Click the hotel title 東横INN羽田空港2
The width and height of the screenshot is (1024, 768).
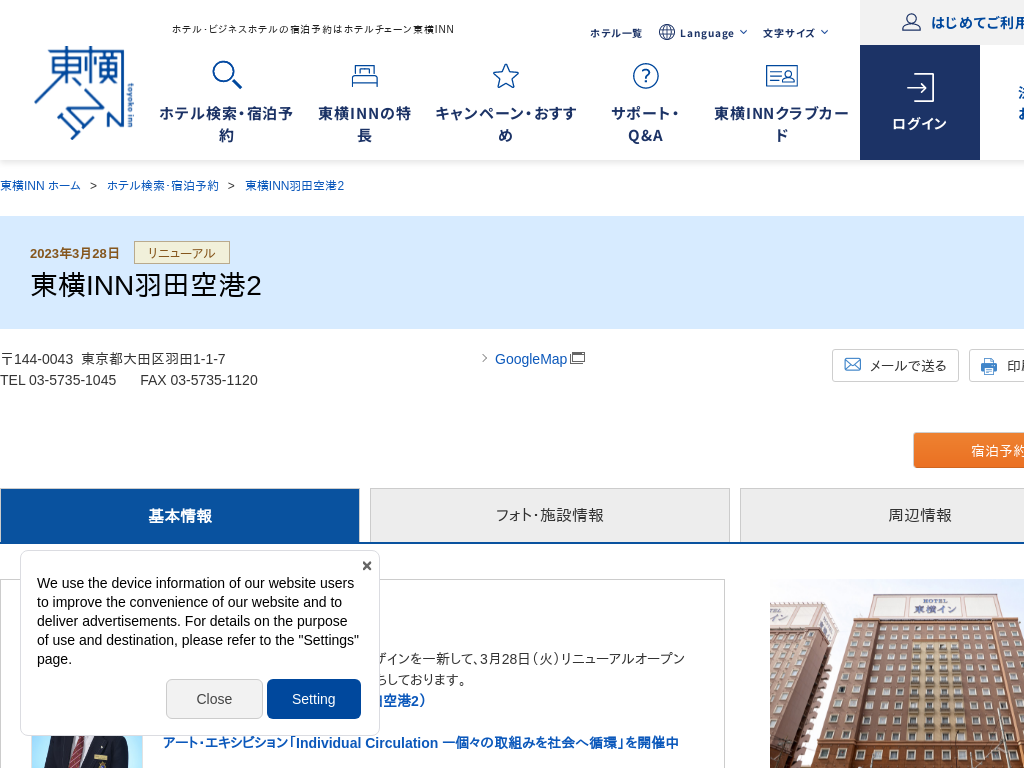pyautogui.click(x=146, y=285)
